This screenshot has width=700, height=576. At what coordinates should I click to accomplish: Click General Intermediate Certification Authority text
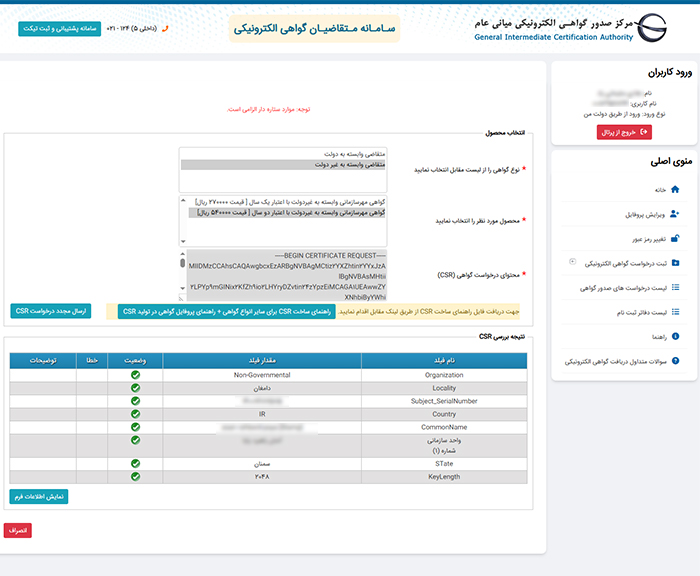pos(554,37)
